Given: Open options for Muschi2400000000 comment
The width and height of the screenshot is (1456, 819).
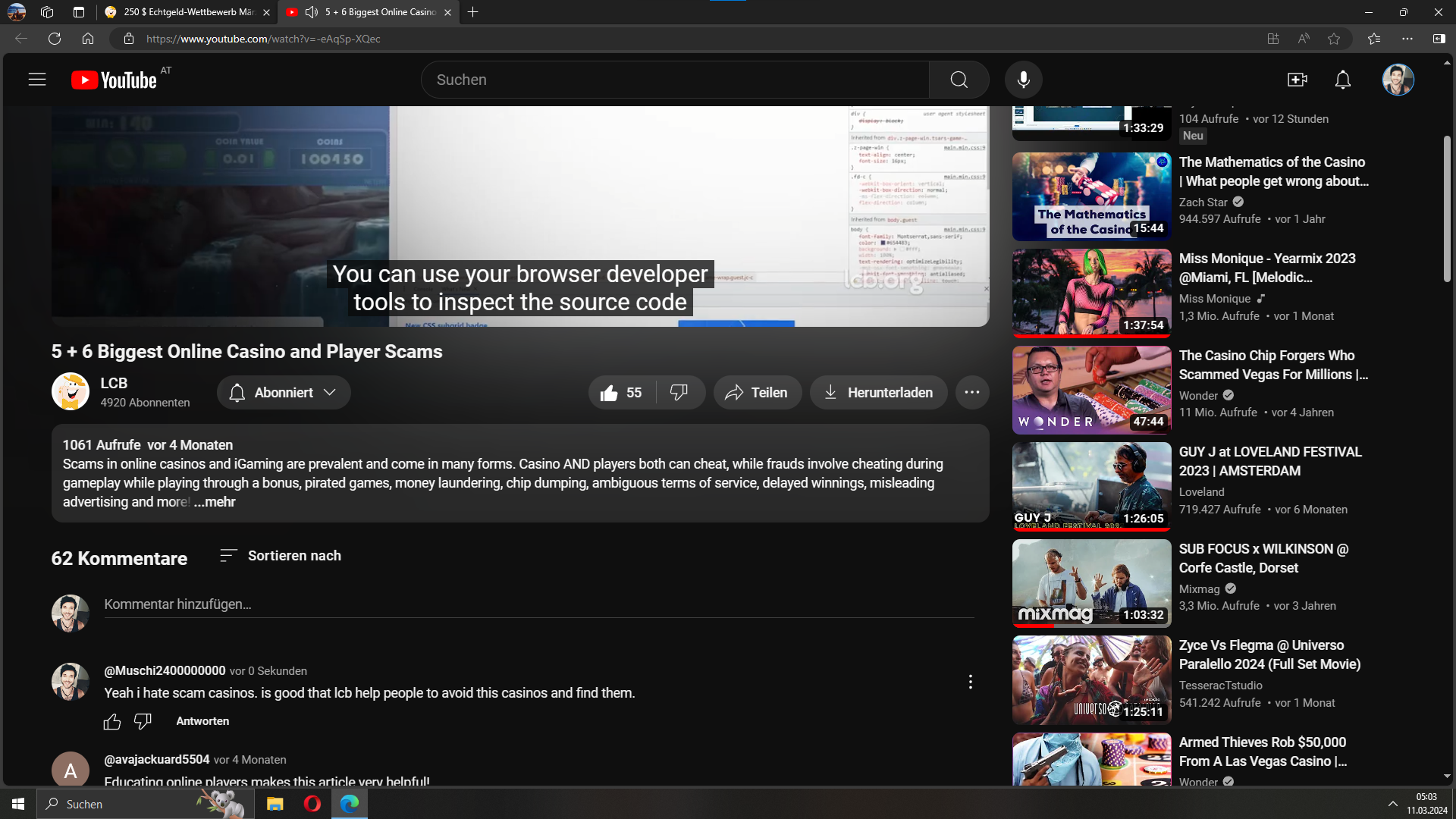Looking at the screenshot, I should pos(970,682).
